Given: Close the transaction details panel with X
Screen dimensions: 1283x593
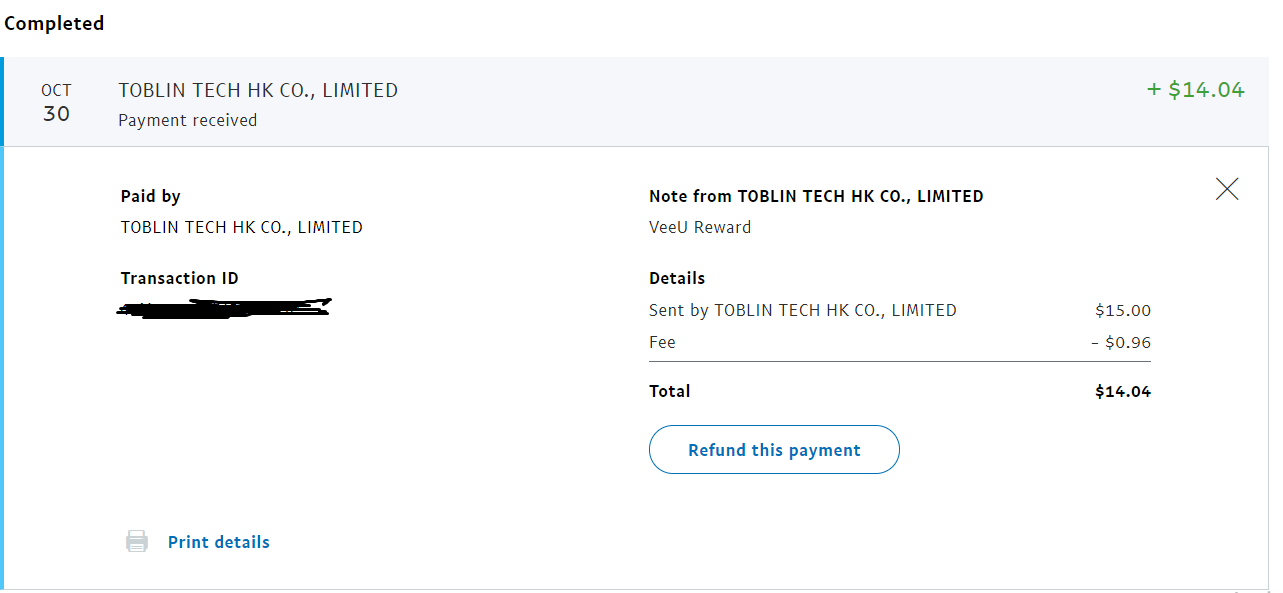Looking at the screenshot, I should click(x=1227, y=189).
